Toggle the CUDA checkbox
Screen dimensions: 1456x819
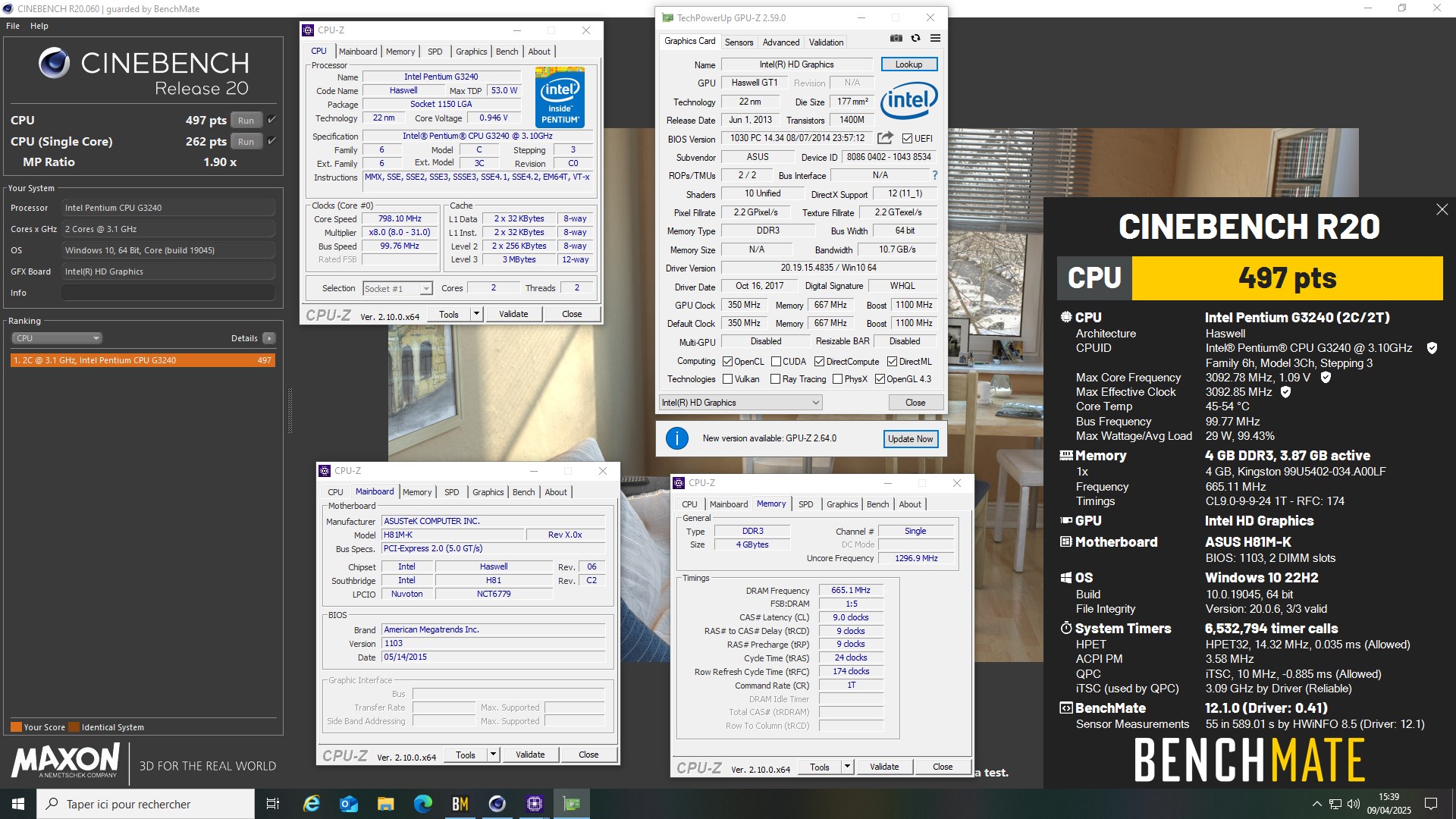[776, 362]
